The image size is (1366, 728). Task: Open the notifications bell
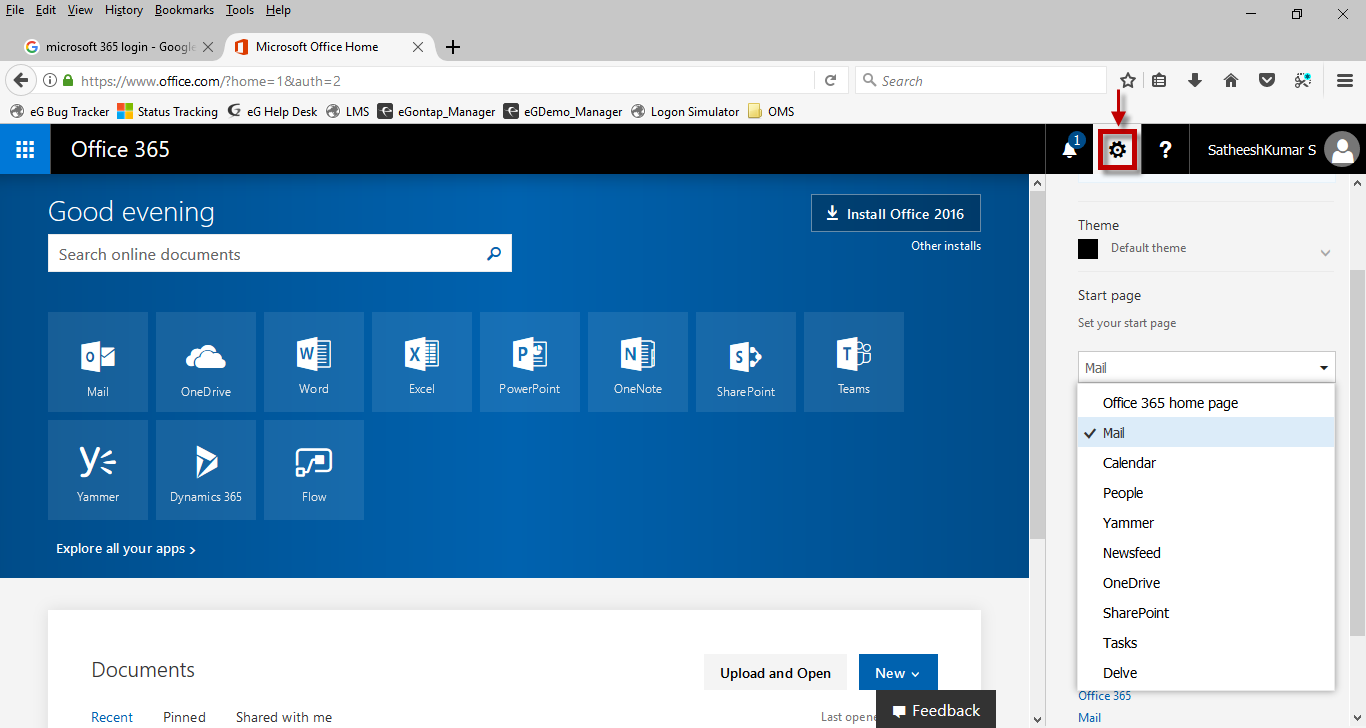(x=1070, y=149)
